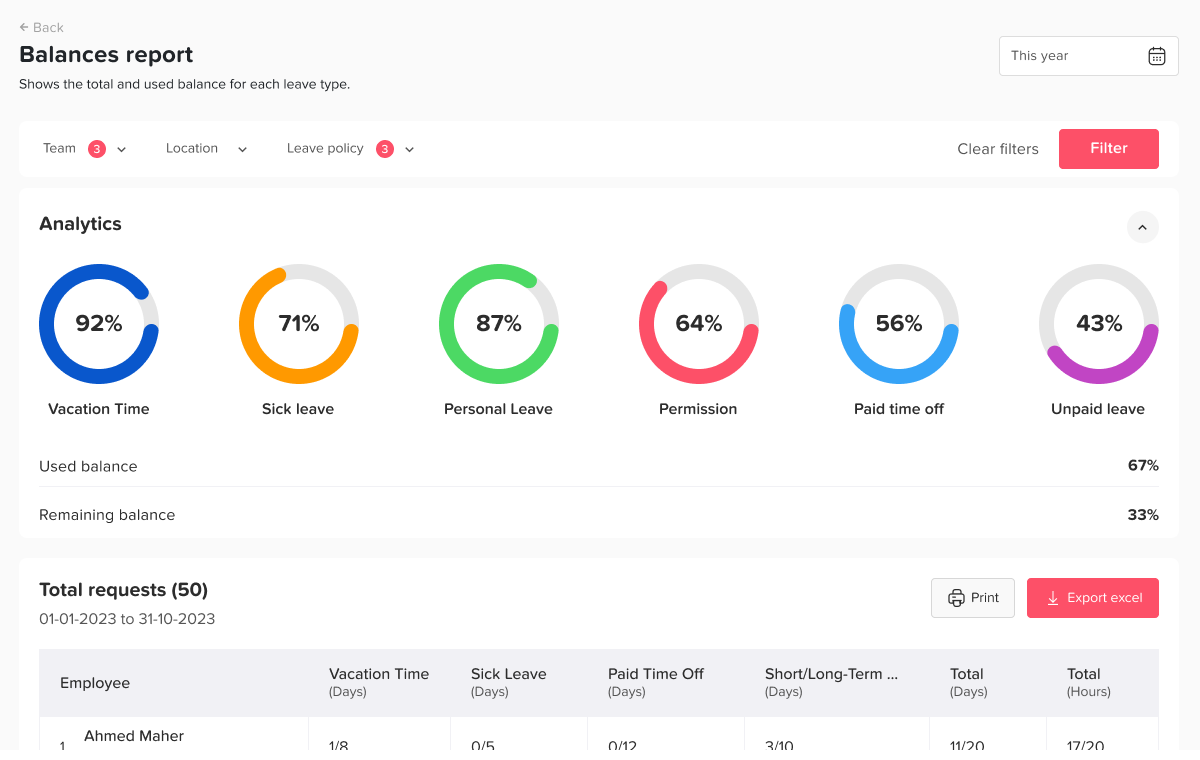1200x760 pixels.
Task: Click the calendar icon in date picker
Action: (x=1156, y=56)
